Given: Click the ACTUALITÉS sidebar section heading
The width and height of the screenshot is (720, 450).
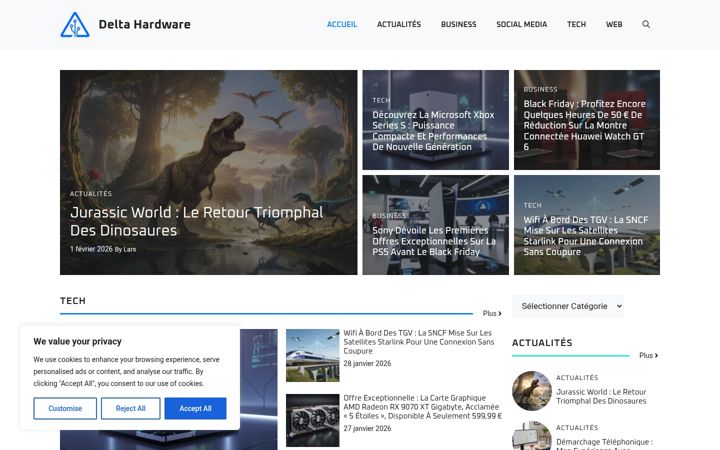Looking at the screenshot, I should [542, 343].
